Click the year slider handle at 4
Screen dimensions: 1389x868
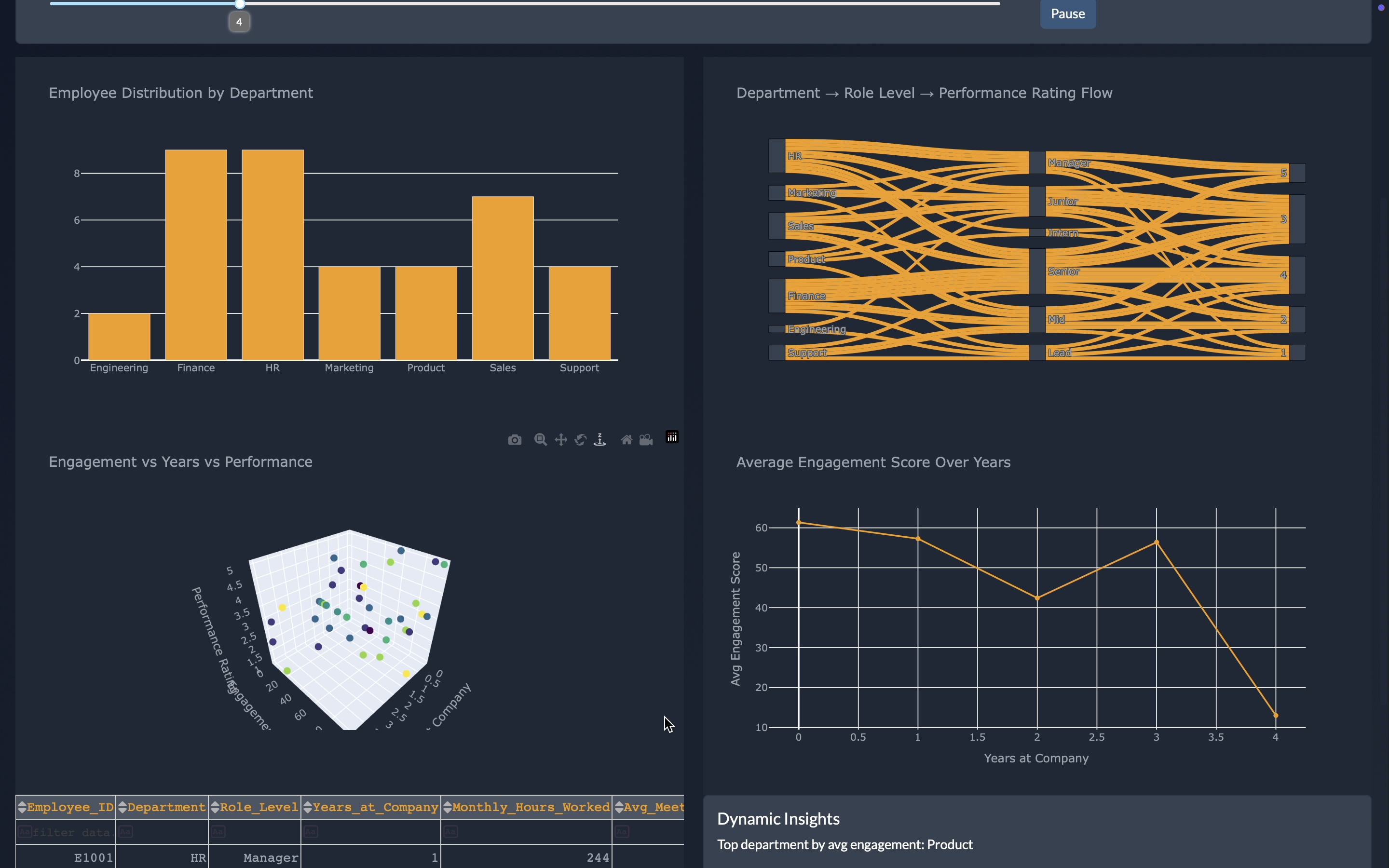click(240, 5)
